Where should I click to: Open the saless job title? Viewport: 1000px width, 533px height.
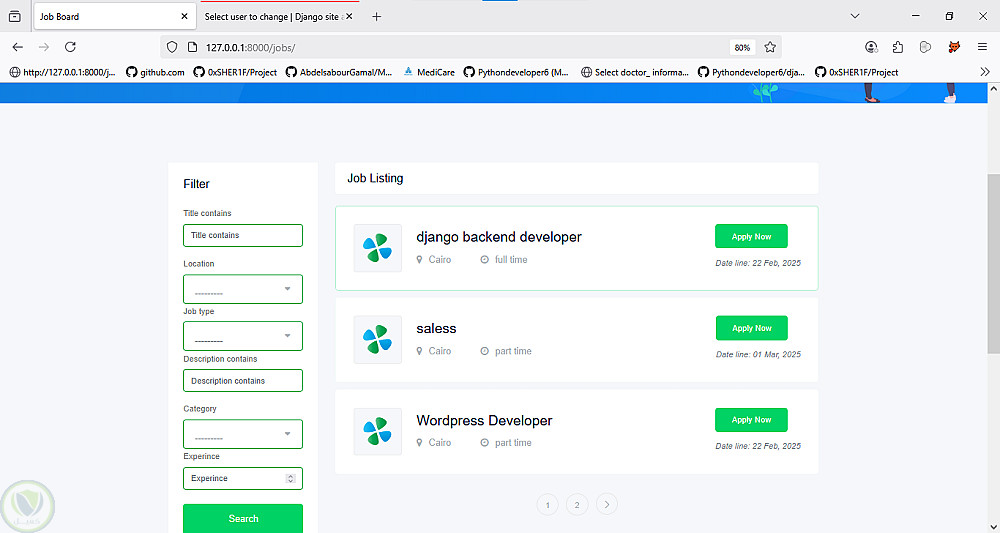coord(436,329)
